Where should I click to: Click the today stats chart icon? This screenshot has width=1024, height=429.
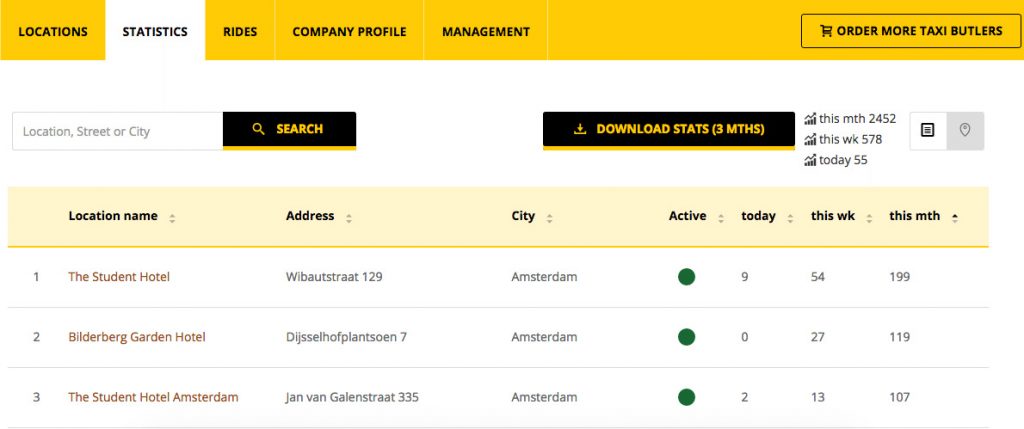810,161
